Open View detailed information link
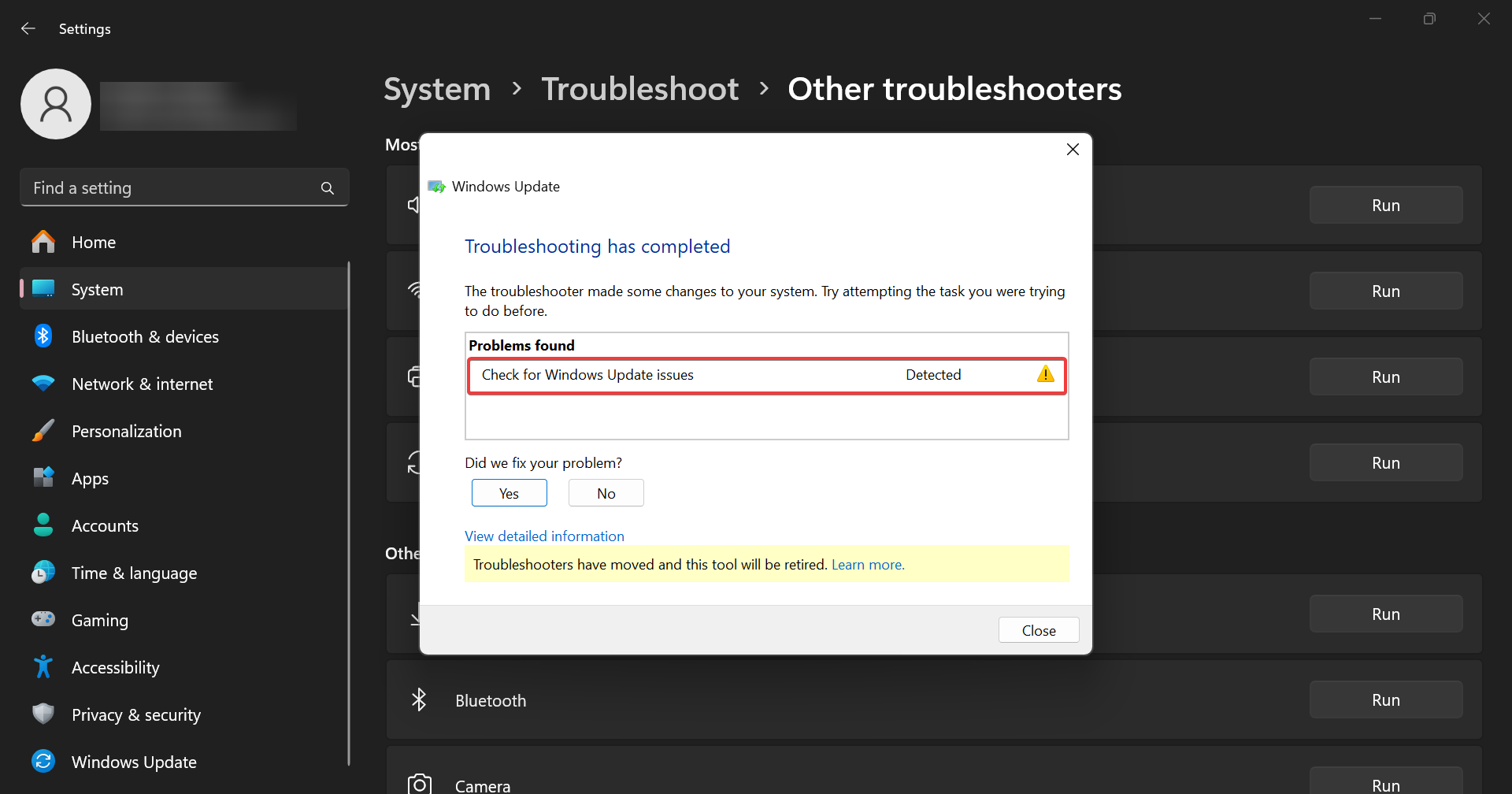The width and height of the screenshot is (1512, 794). pos(544,536)
